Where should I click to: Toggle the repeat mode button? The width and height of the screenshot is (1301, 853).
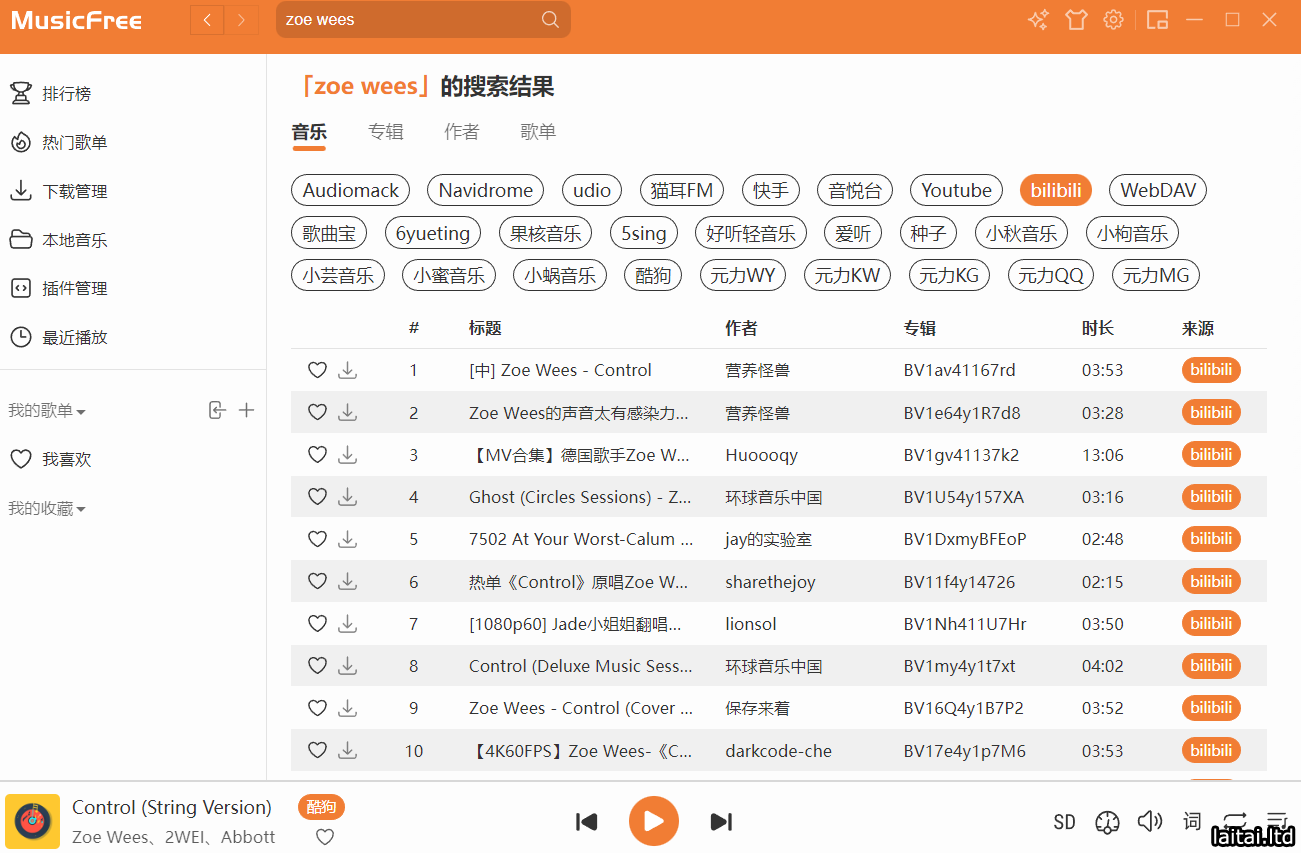tap(1234, 821)
